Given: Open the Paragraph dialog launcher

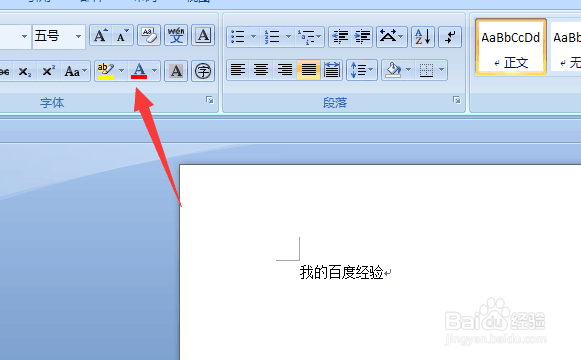Looking at the screenshot, I should pyautogui.click(x=456, y=100).
